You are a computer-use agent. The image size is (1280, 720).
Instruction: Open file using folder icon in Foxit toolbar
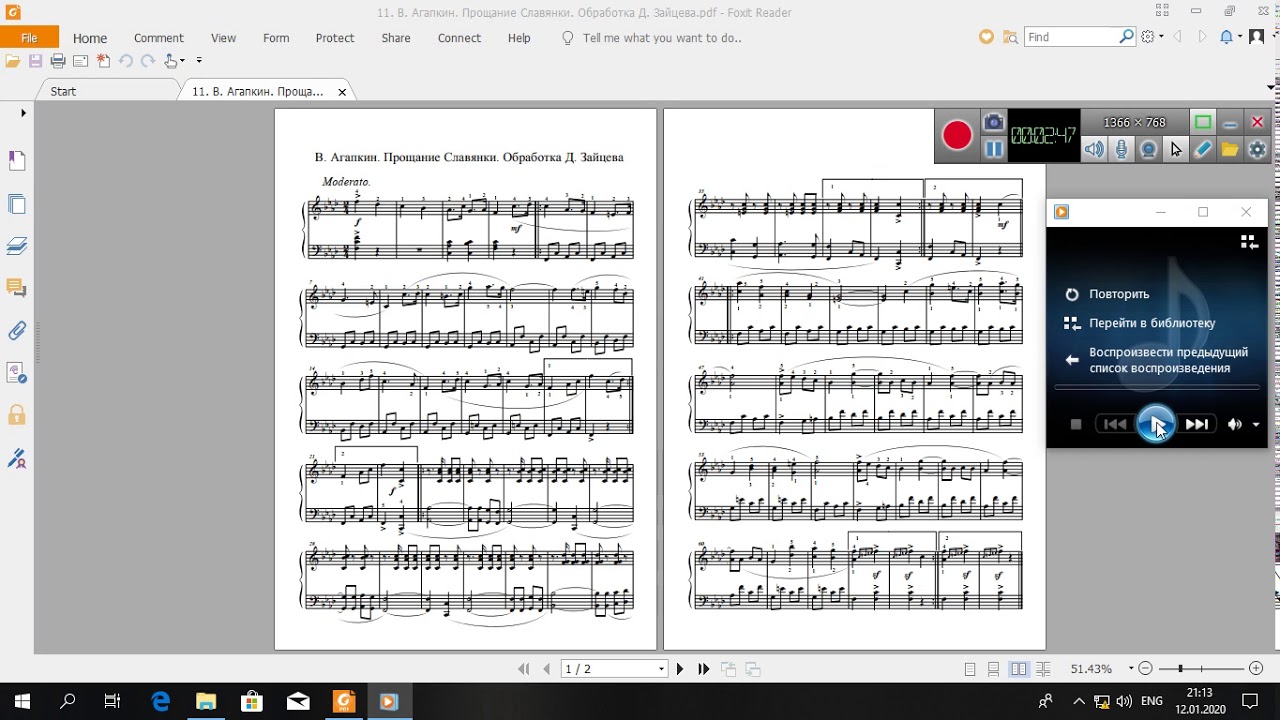coord(12,61)
